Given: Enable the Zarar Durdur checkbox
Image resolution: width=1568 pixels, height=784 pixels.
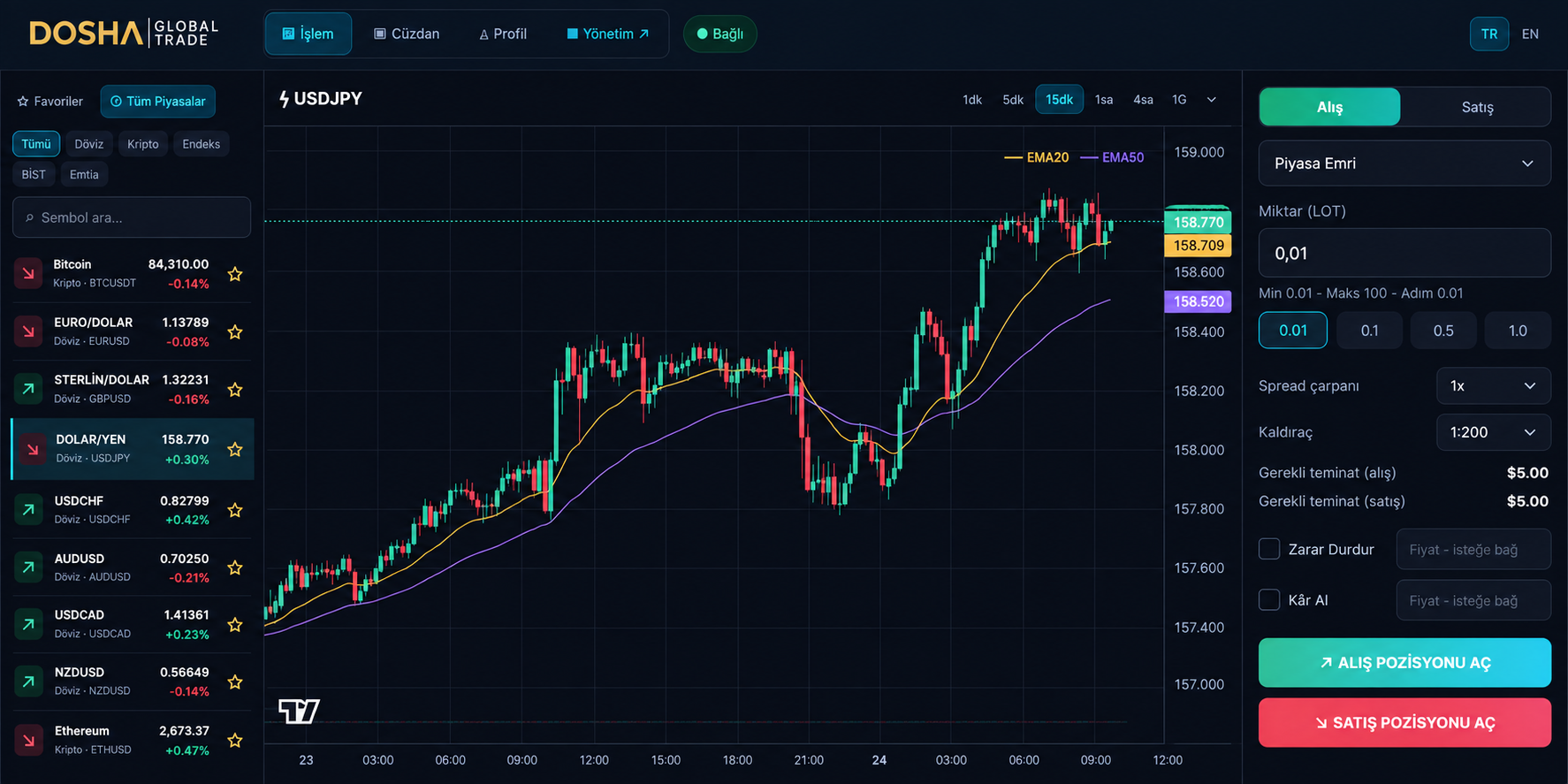Looking at the screenshot, I should tap(1269, 549).
